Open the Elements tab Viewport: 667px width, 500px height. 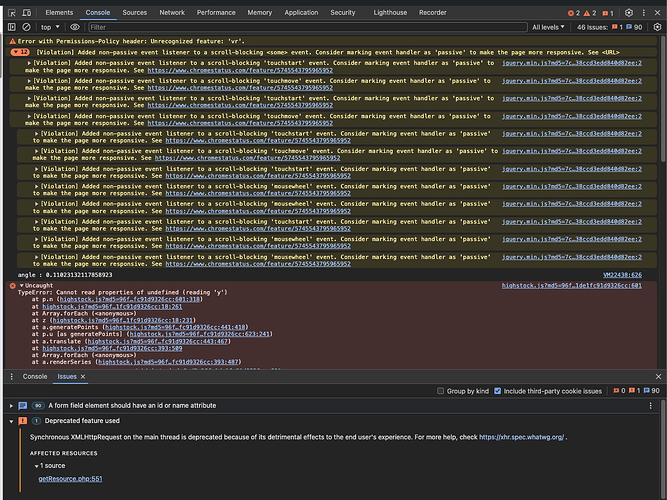pyautogui.click(x=59, y=13)
